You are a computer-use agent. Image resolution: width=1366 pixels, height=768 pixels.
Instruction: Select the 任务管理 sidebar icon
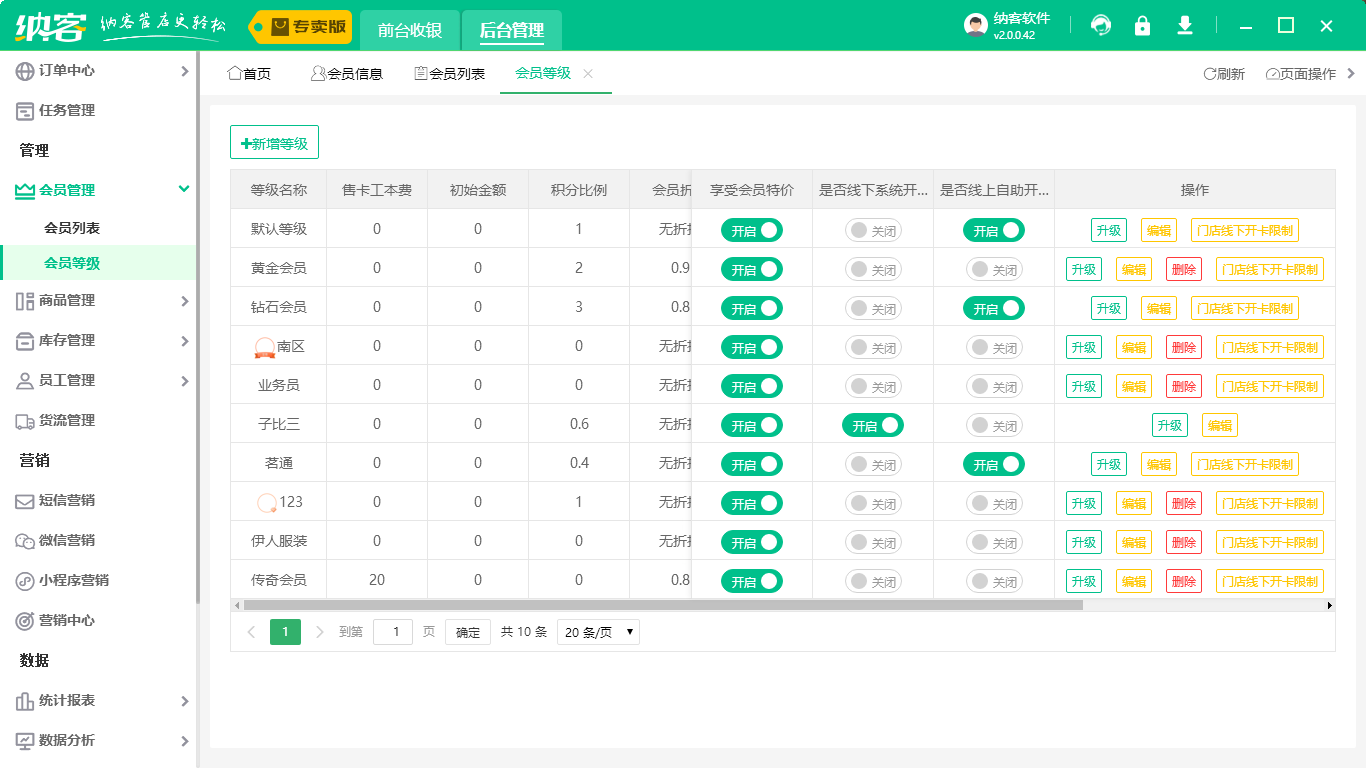click(x=22, y=110)
